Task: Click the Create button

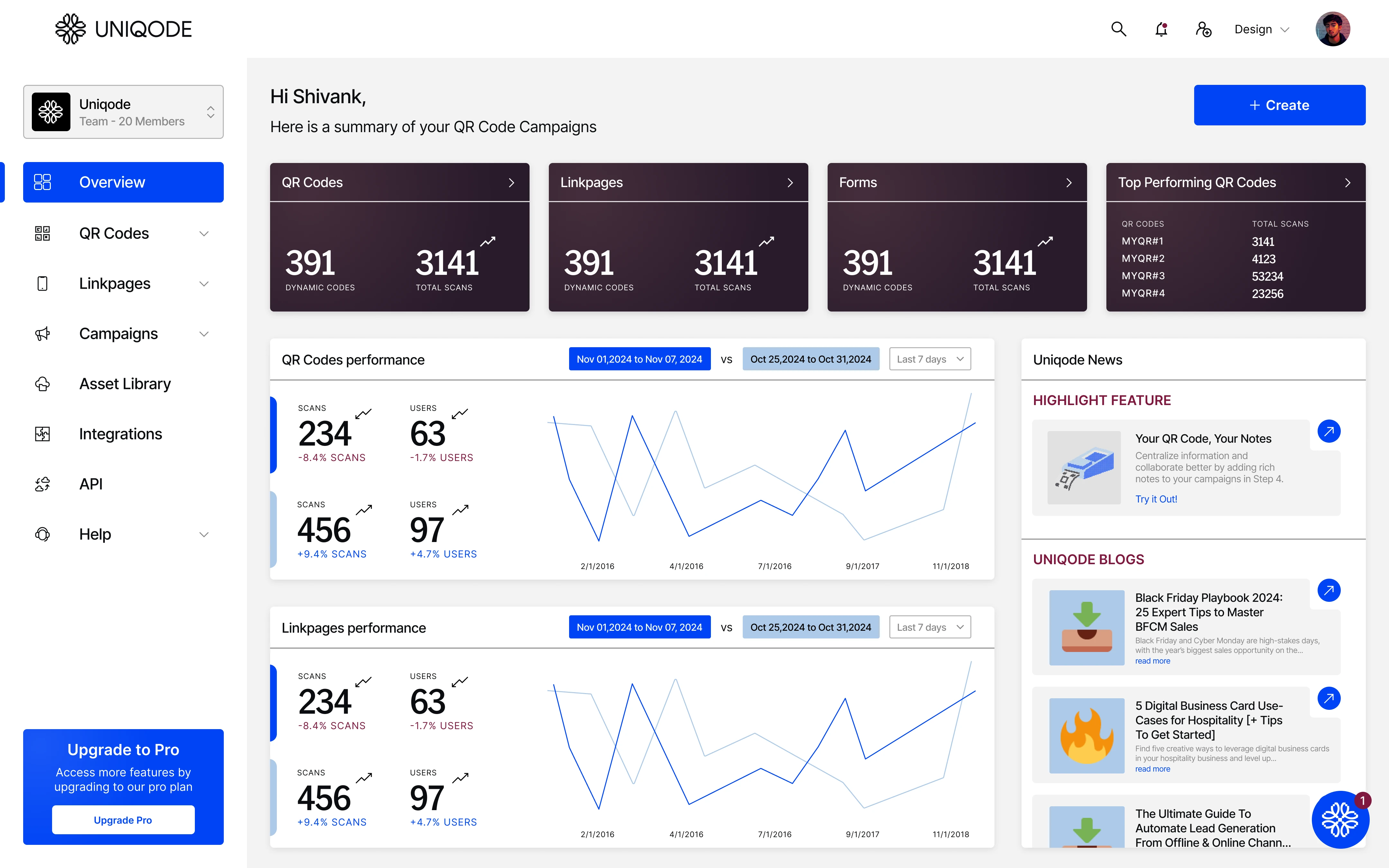Action: click(x=1279, y=105)
